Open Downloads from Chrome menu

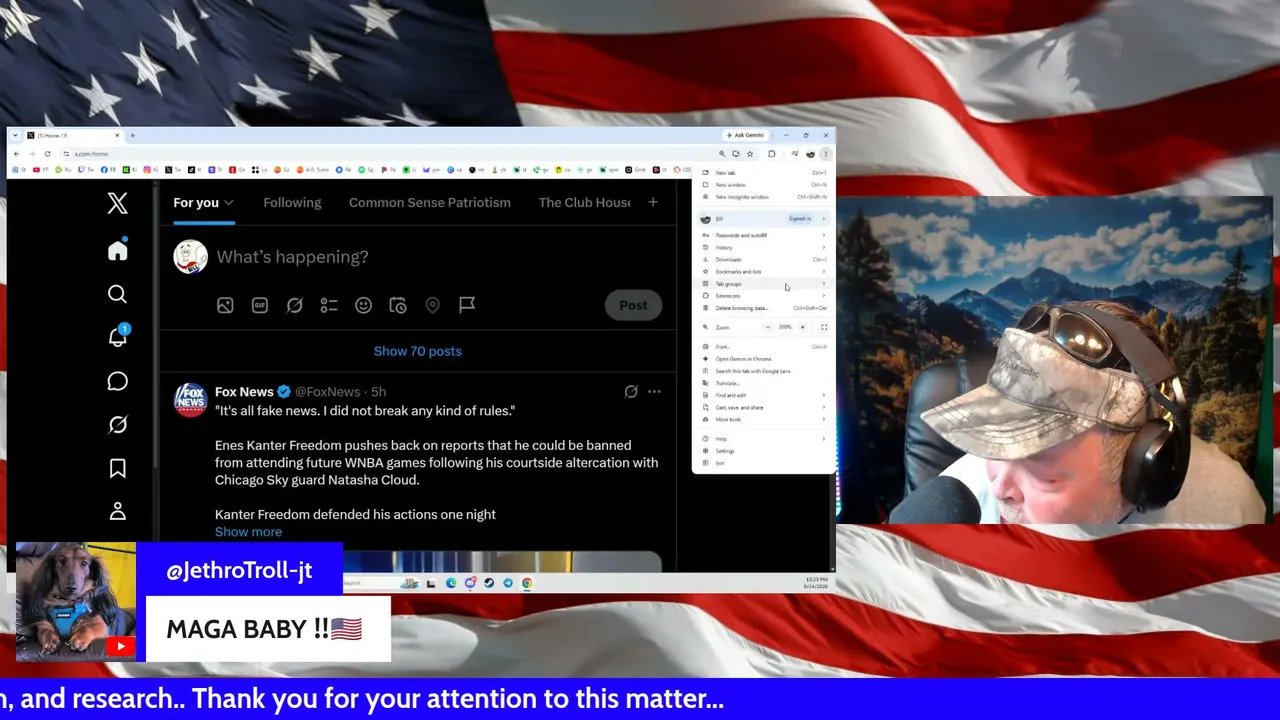(x=763, y=259)
